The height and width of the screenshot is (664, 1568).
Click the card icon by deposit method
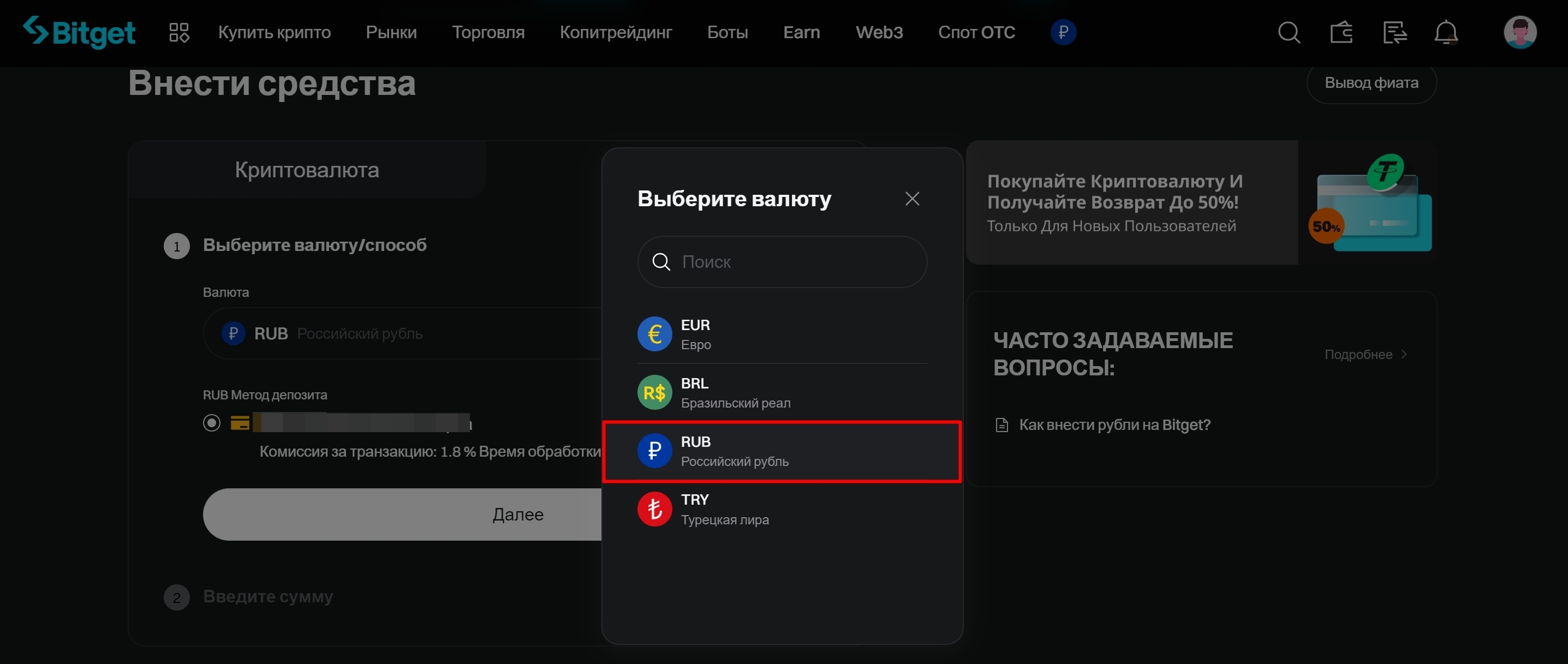pyautogui.click(x=240, y=422)
